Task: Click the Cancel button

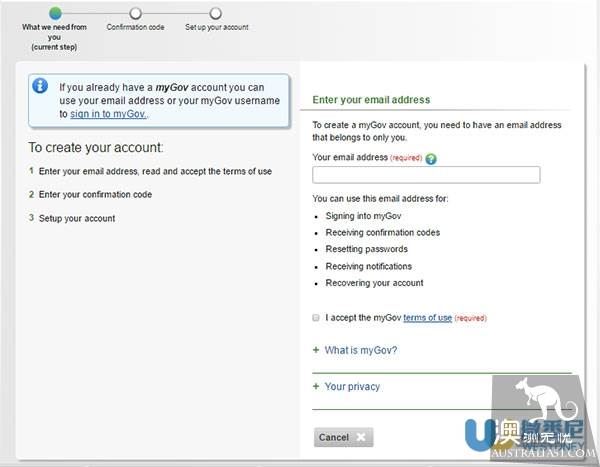Action: (343, 437)
